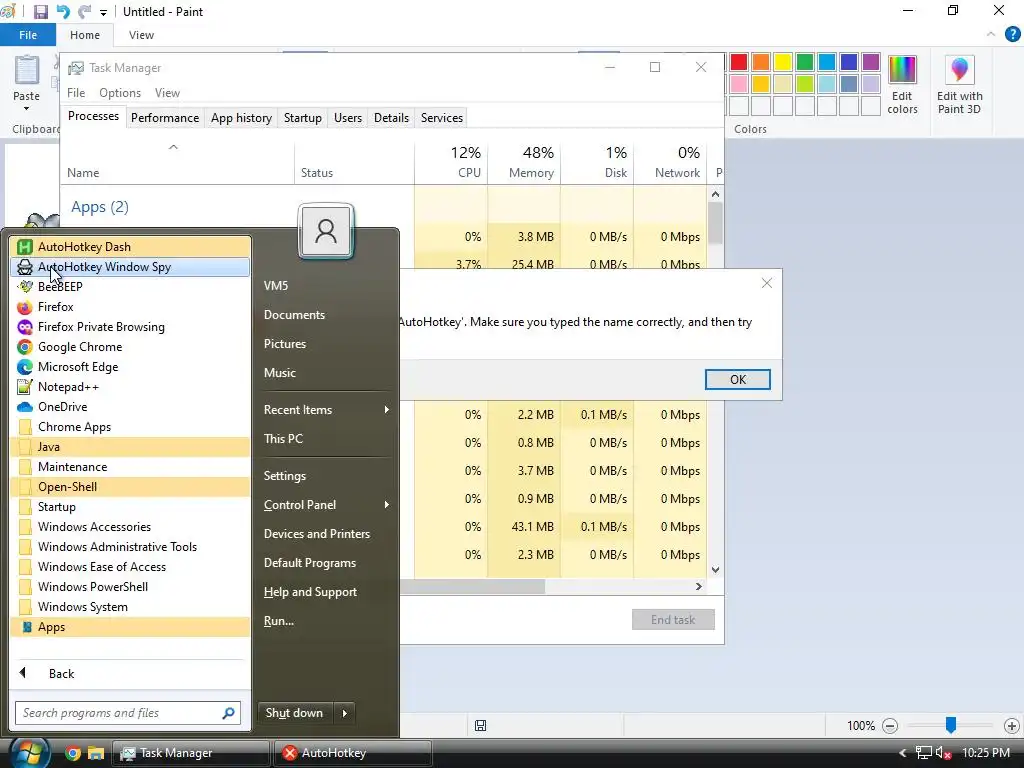Open AutoHotkey Dash from the start menu
Screen dimensions: 1024x768
point(130,246)
